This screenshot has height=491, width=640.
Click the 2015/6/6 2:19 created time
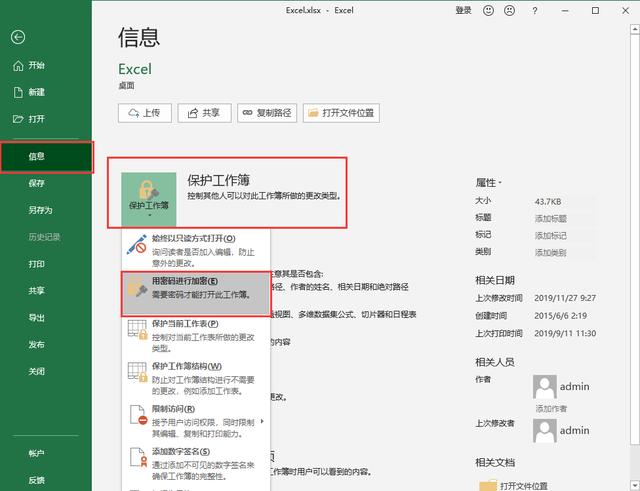click(560, 316)
